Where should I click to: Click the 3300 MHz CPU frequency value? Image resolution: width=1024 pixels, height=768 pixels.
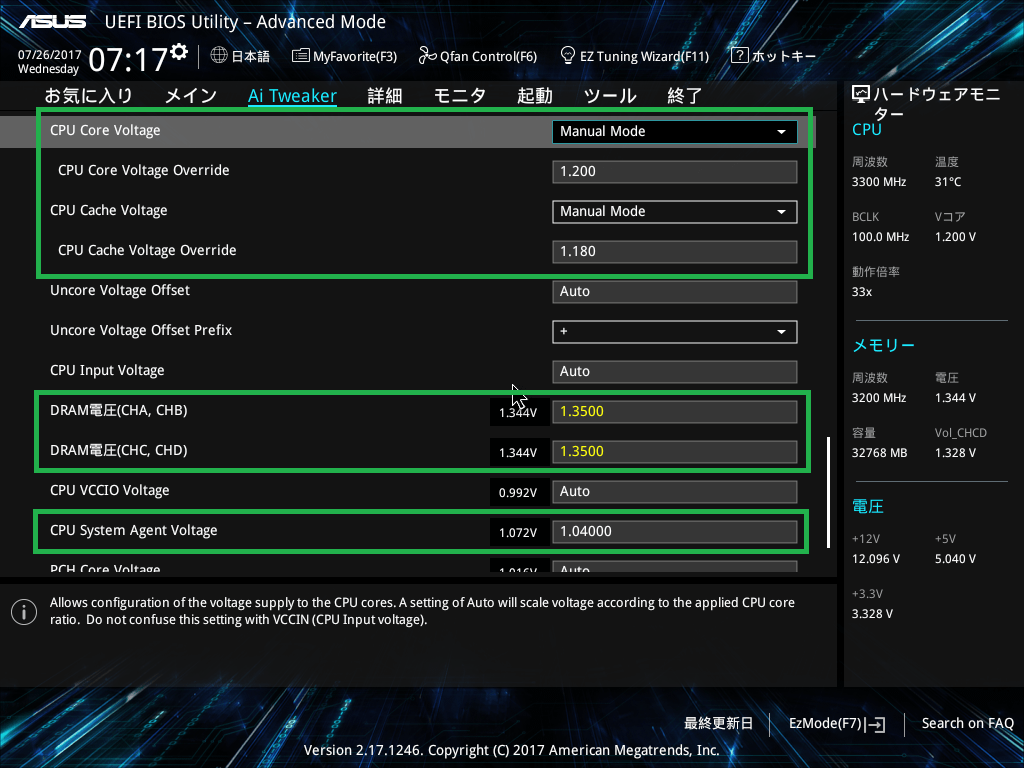pyautogui.click(x=879, y=182)
